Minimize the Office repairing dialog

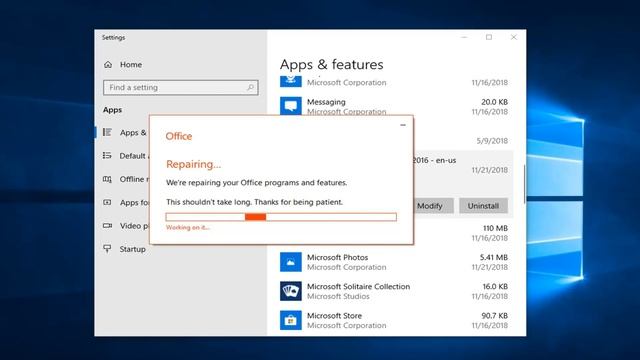[x=403, y=125]
